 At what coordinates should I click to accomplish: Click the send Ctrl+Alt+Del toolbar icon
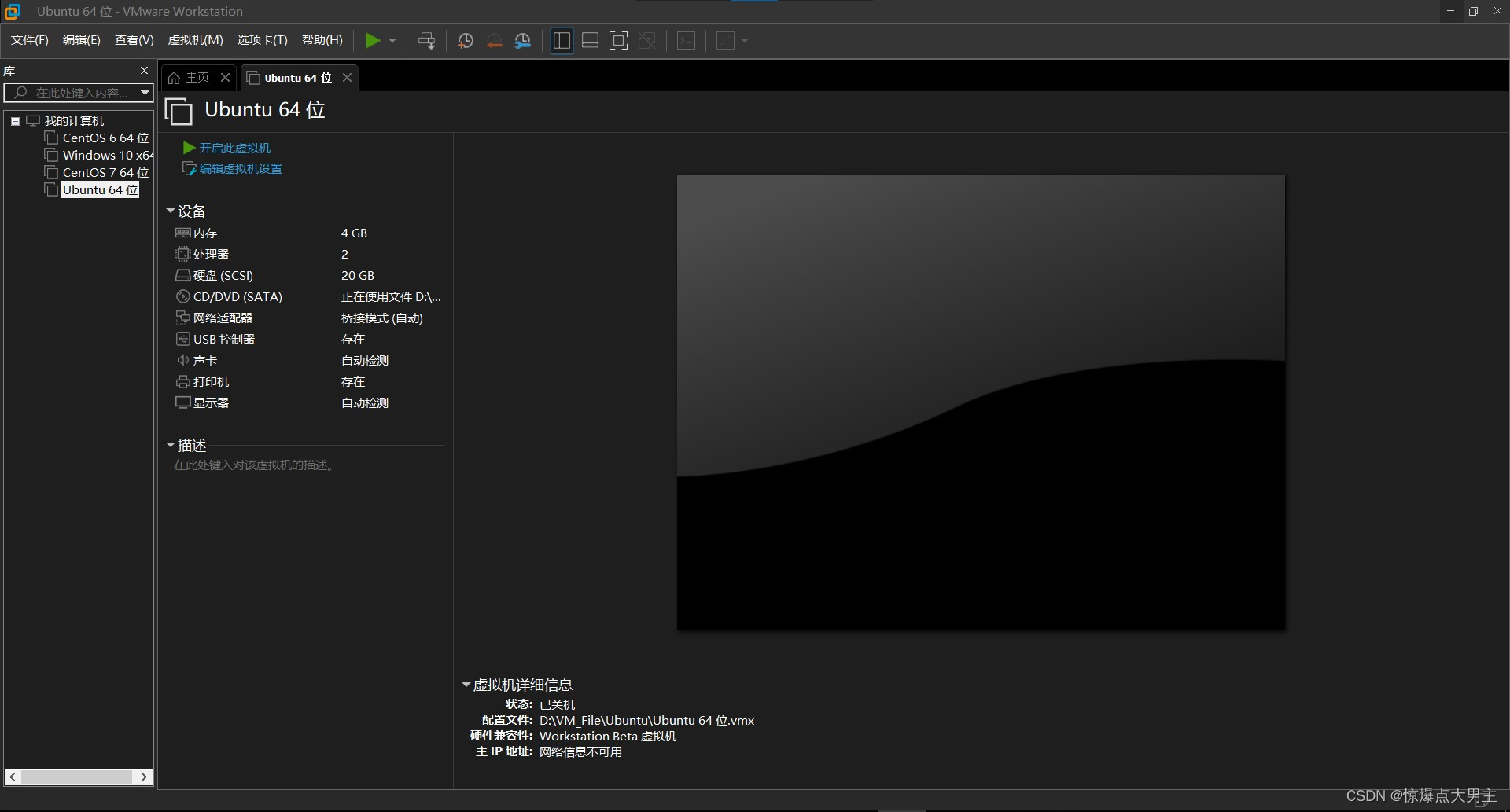[x=427, y=41]
